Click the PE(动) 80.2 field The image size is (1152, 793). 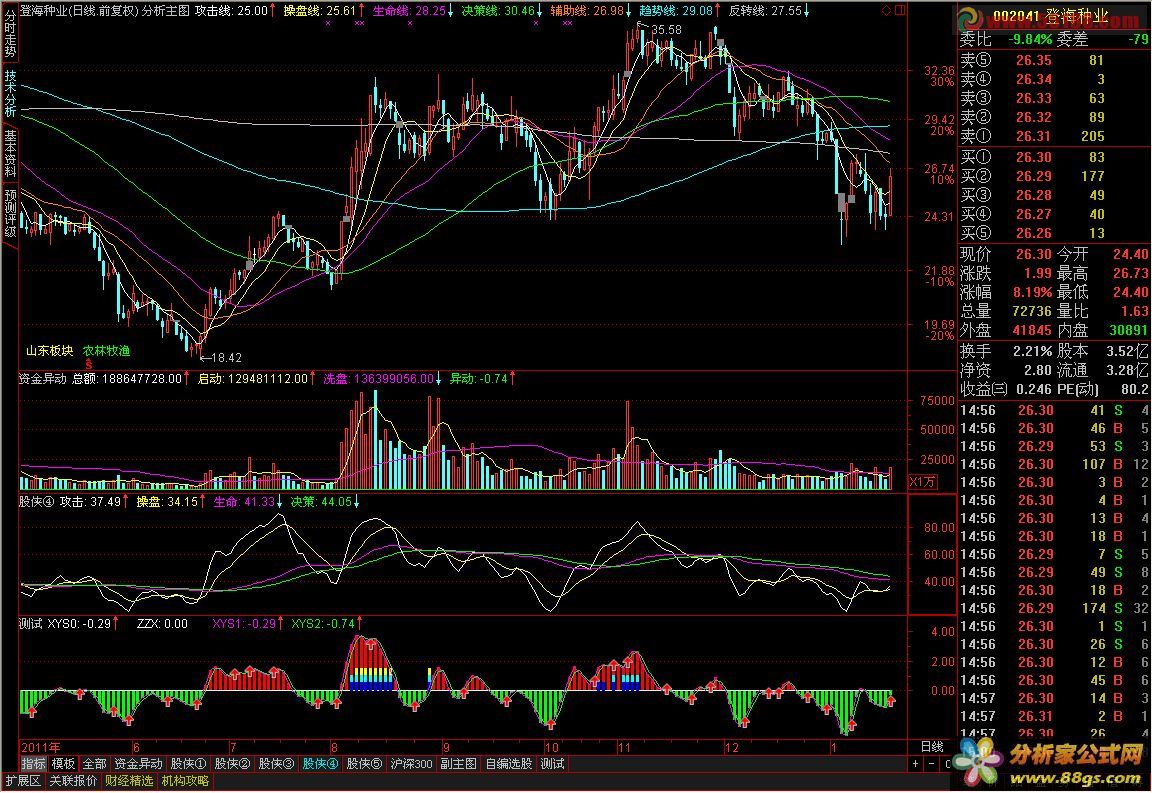(1103, 389)
